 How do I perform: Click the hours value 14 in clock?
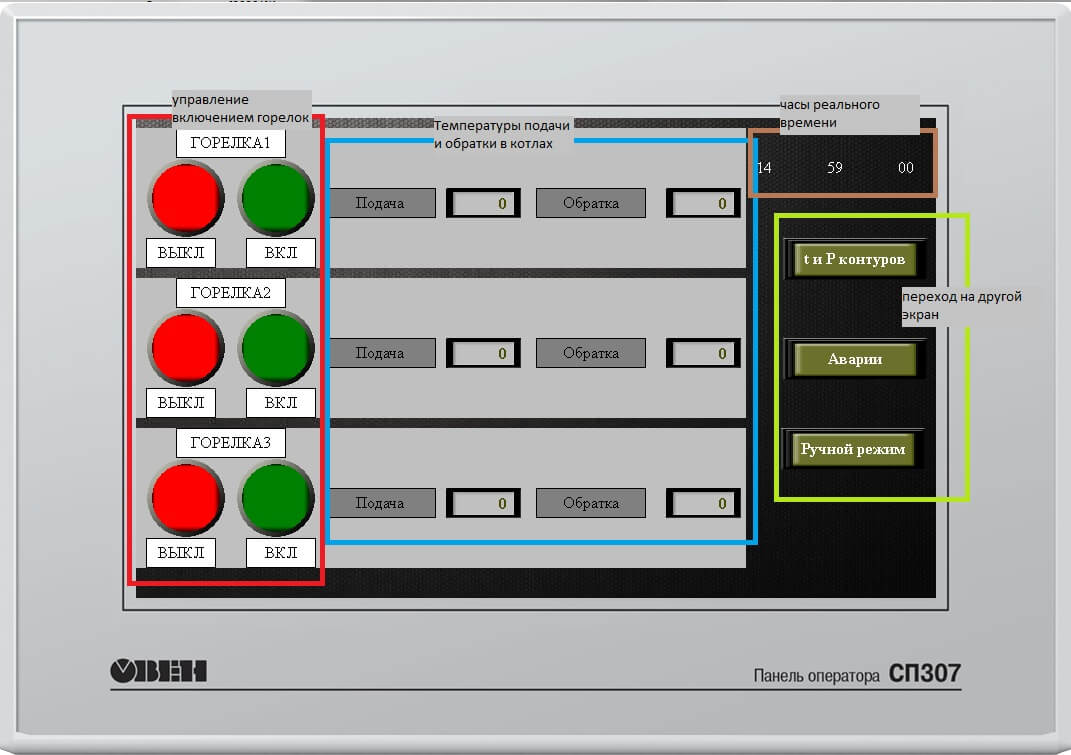[x=764, y=168]
